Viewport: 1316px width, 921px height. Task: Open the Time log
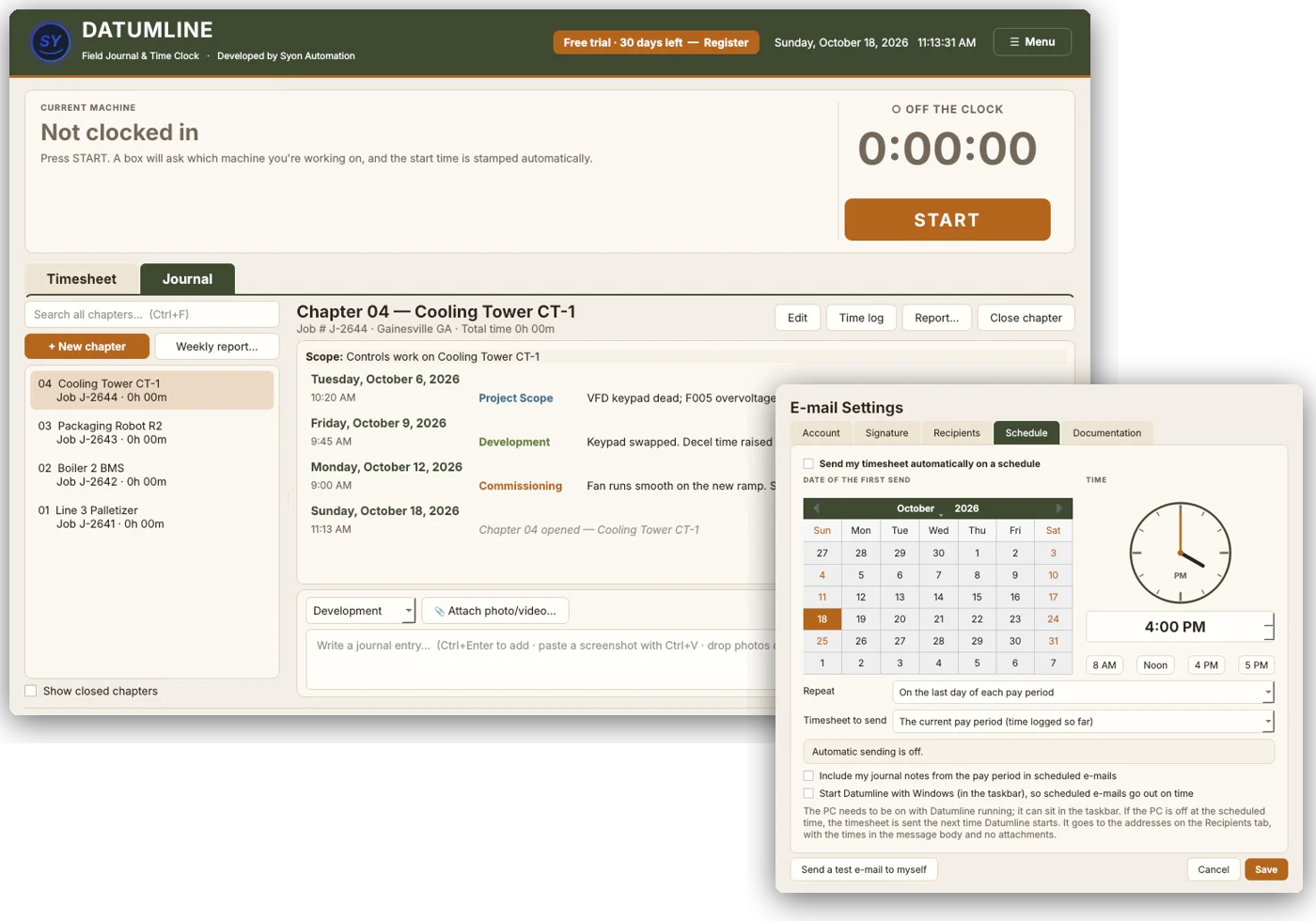861,318
